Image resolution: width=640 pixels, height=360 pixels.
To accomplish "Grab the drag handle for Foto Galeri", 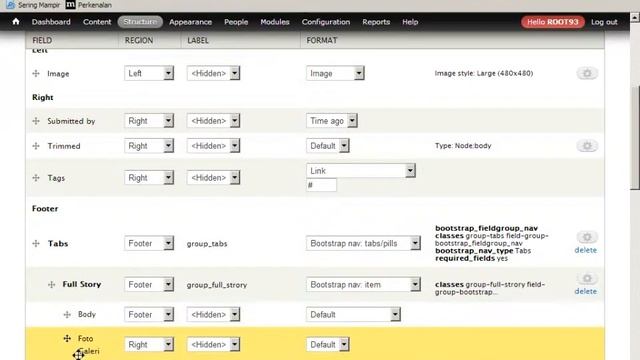I will (x=67, y=338).
